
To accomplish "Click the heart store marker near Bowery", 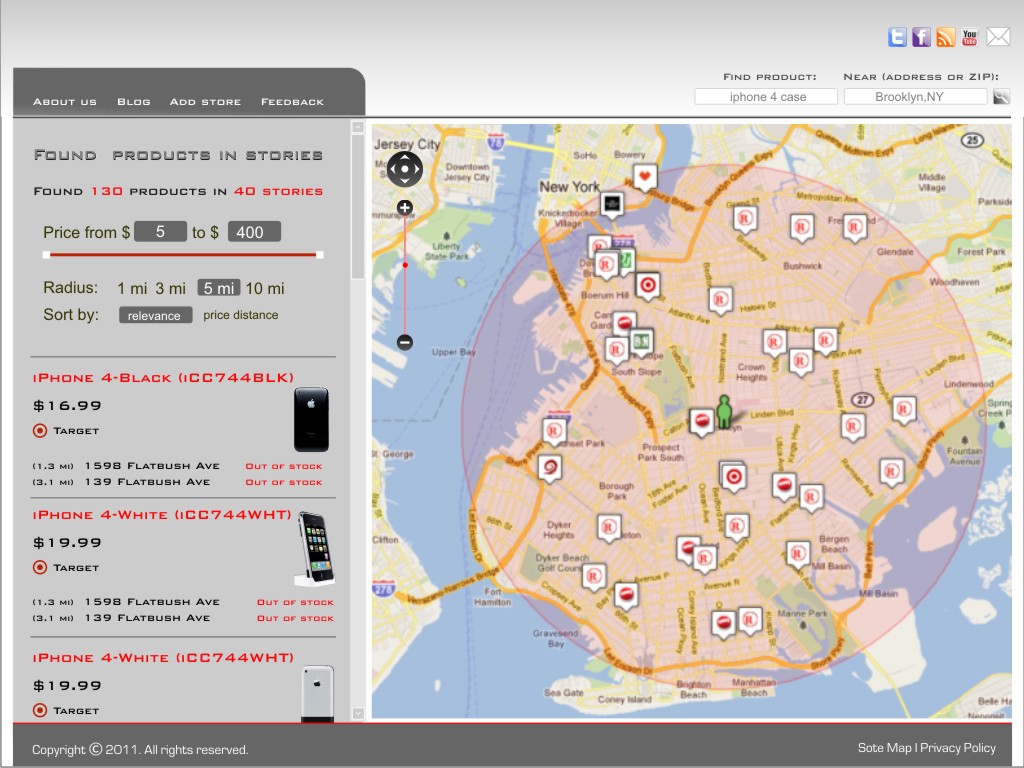I will pos(645,176).
